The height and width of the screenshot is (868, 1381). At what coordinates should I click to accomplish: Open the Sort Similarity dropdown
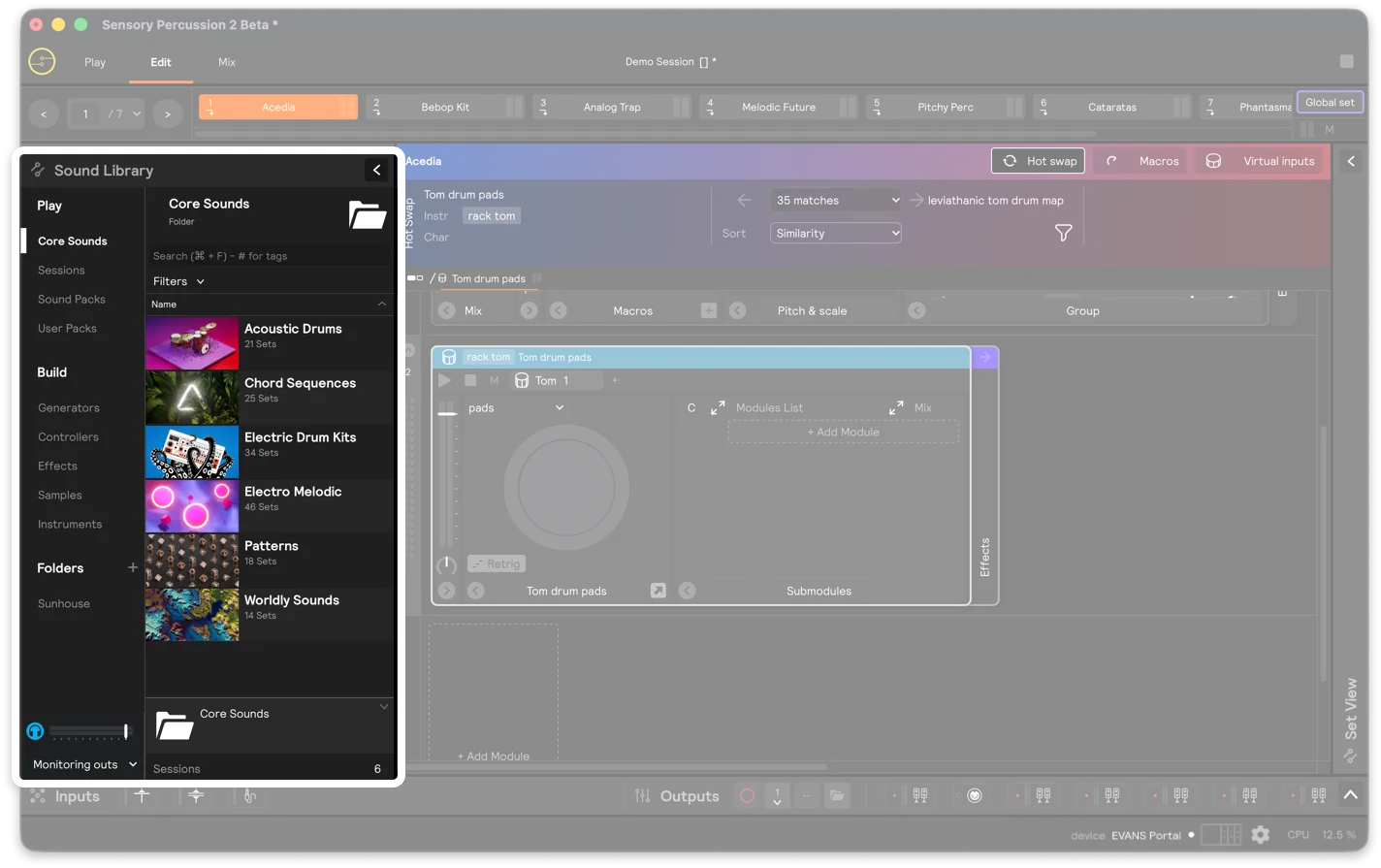click(835, 233)
